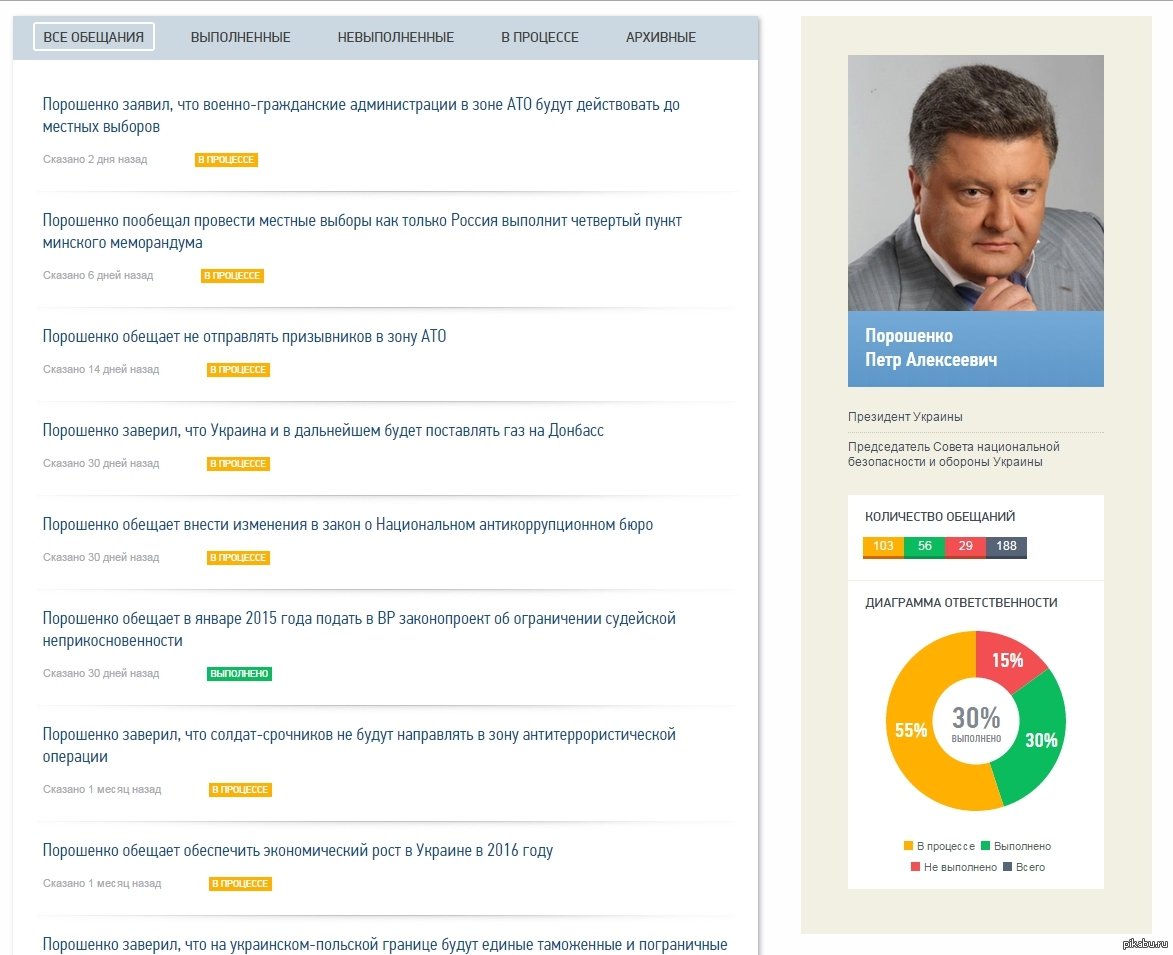Click В ПРОЦЕССЕ badge under 'Сказано 2 дня назад'
This screenshot has width=1173, height=955.
[226, 159]
